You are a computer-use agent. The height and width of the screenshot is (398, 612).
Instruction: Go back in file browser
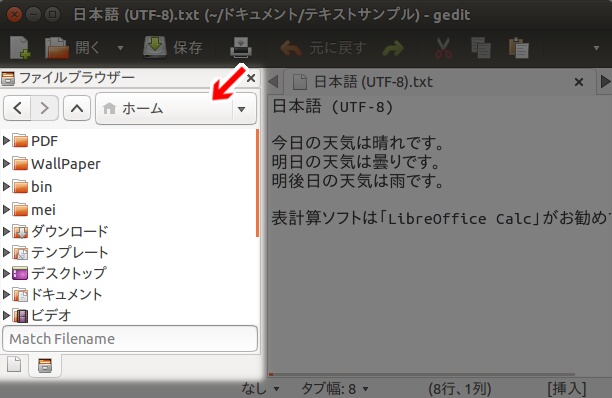tap(17, 108)
